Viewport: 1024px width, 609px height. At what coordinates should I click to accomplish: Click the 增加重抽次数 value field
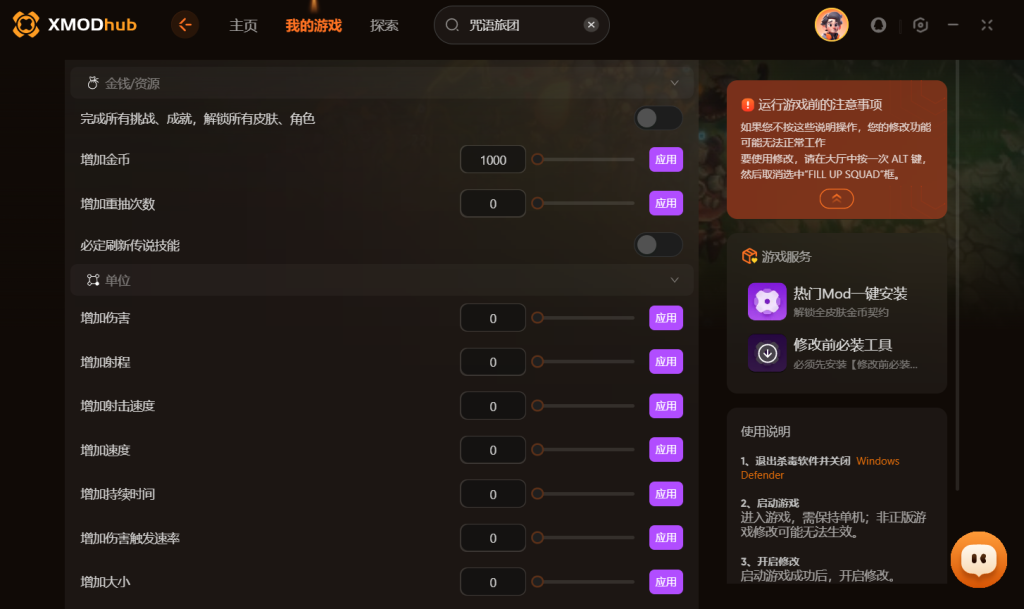(493, 204)
